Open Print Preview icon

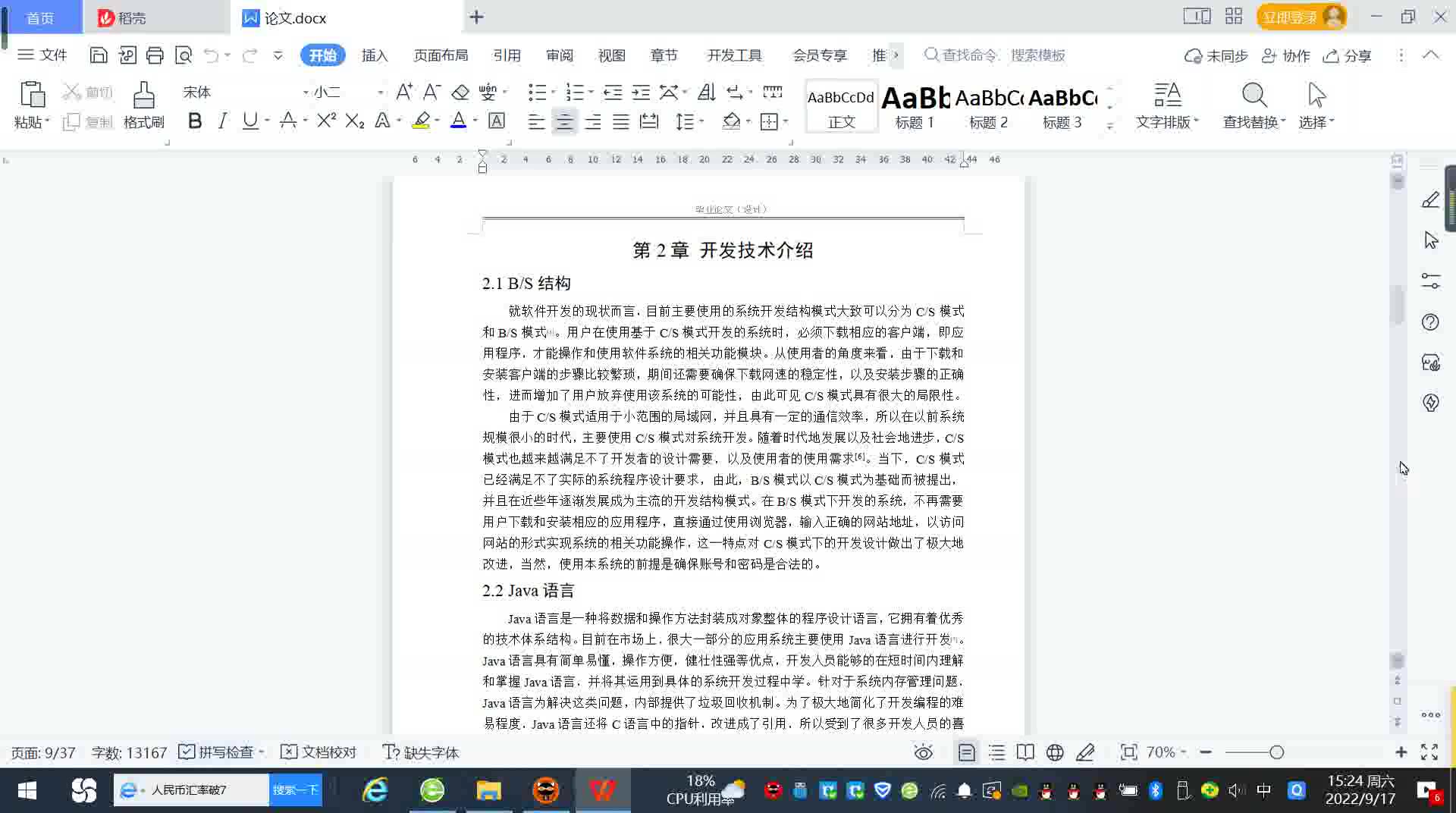tap(184, 55)
